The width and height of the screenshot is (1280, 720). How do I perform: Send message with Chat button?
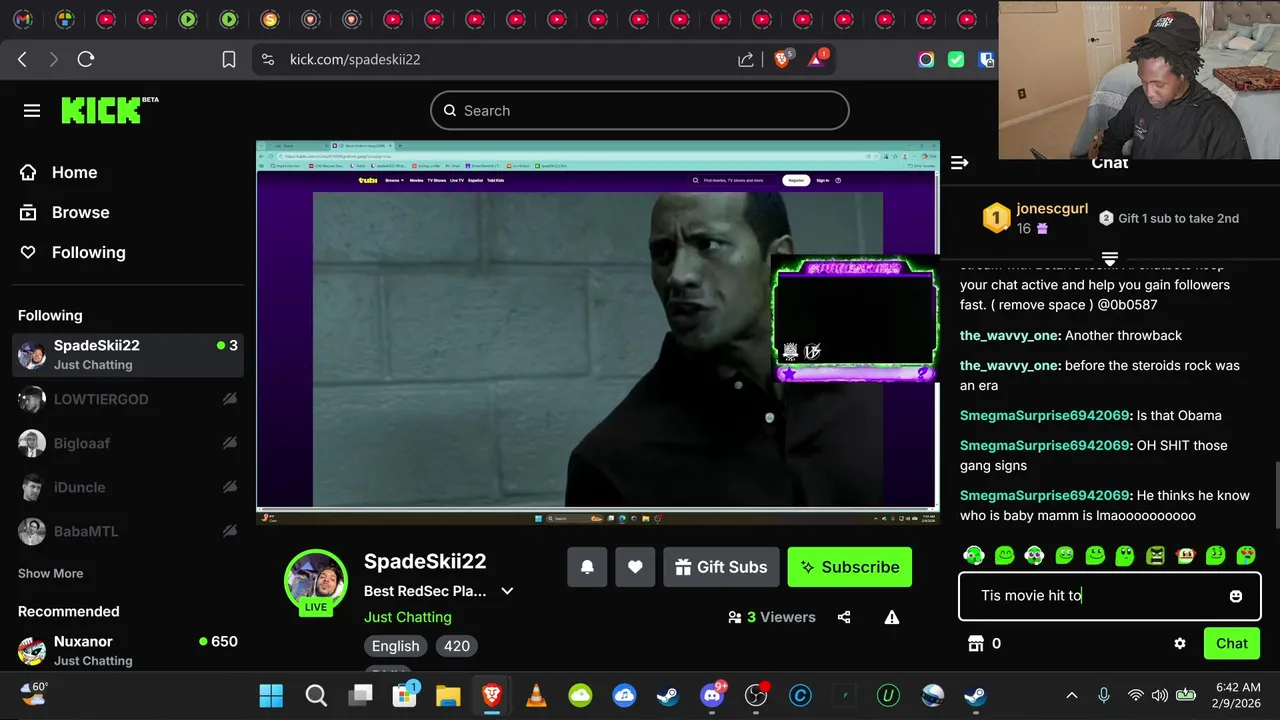click(1231, 644)
